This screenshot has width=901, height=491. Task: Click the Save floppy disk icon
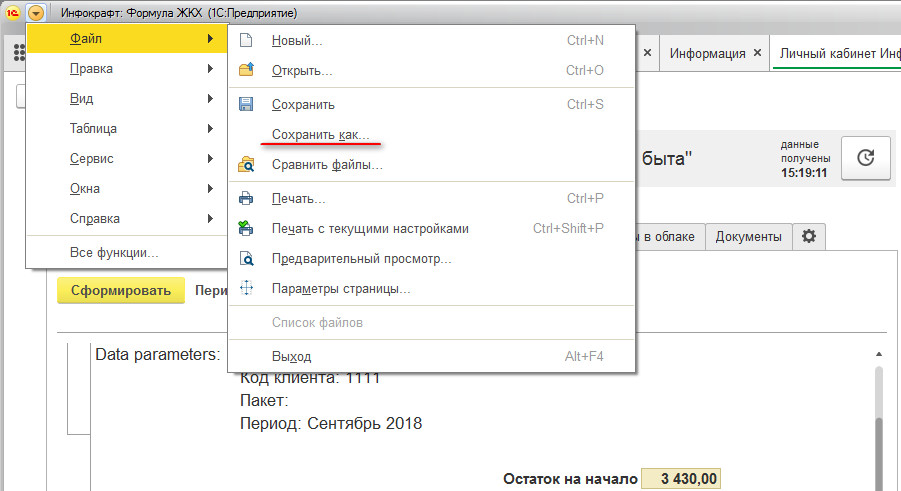tap(246, 104)
